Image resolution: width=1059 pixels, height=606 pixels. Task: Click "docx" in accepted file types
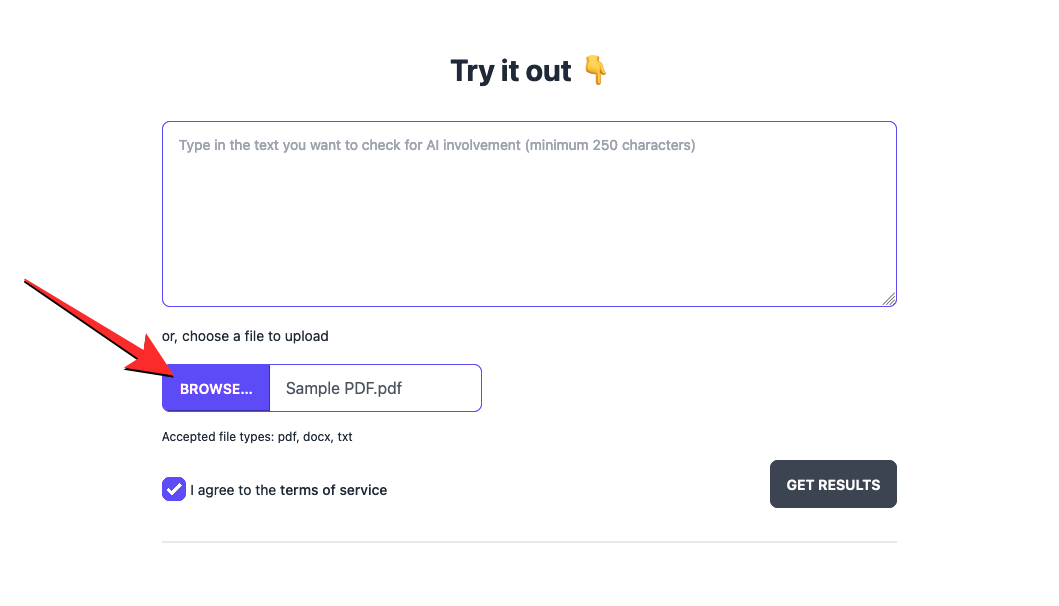317,437
